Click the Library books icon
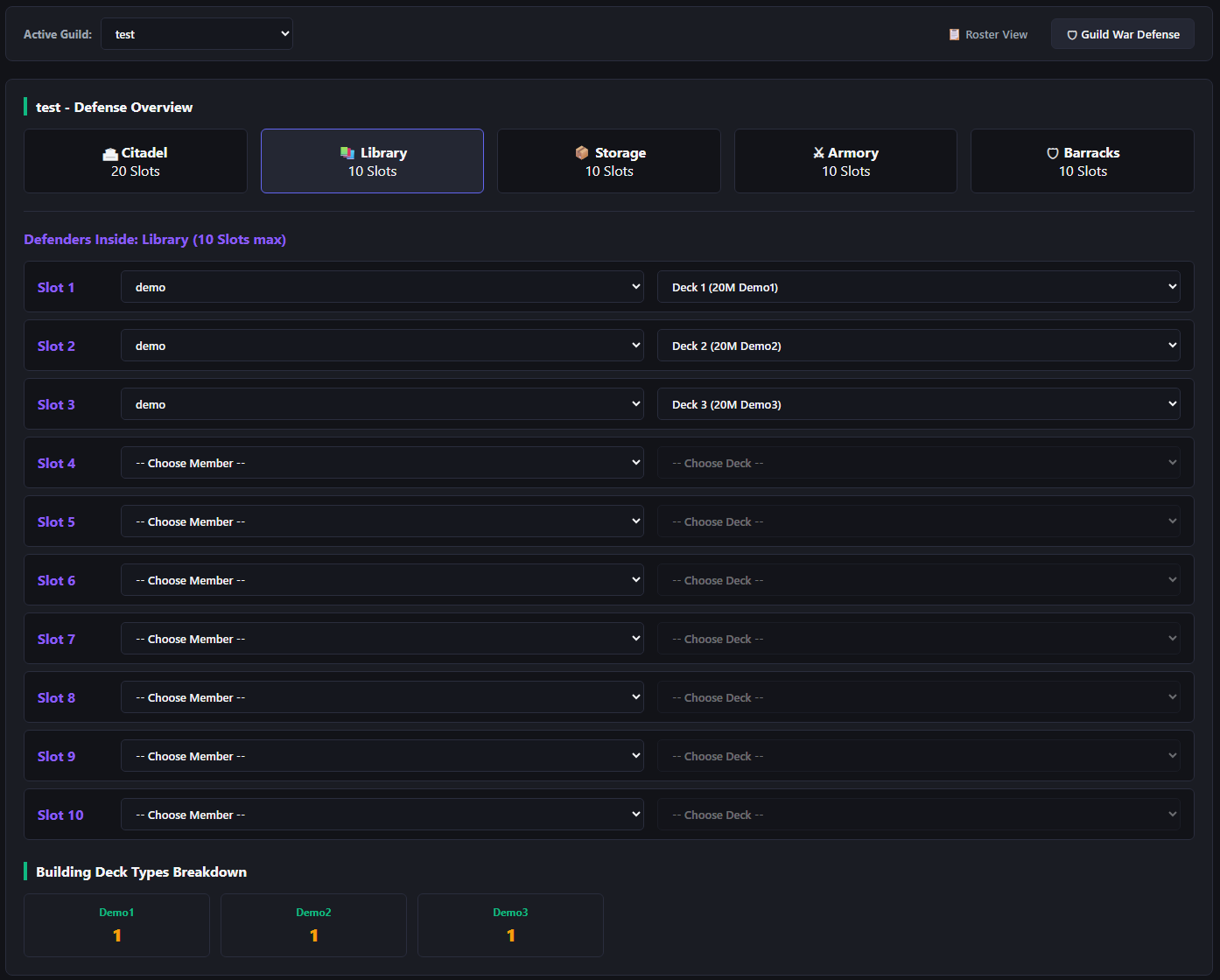This screenshot has width=1220, height=980. (347, 153)
